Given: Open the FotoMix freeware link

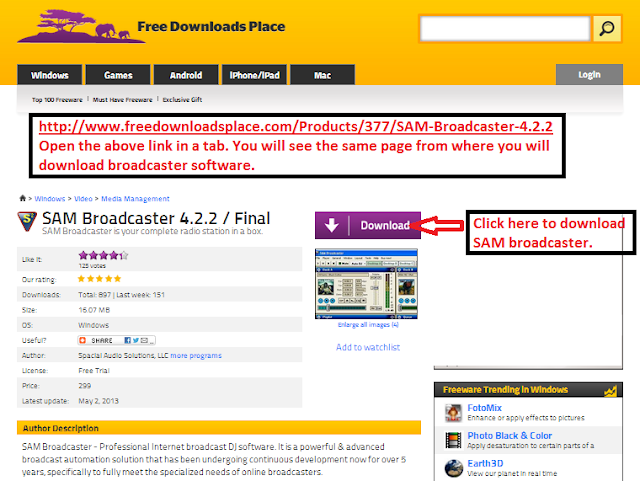Looking at the screenshot, I should (x=484, y=408).
